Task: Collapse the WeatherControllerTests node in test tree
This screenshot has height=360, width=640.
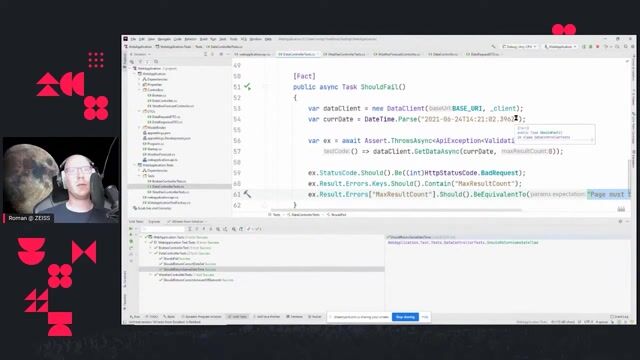Action: pos(151,275)
